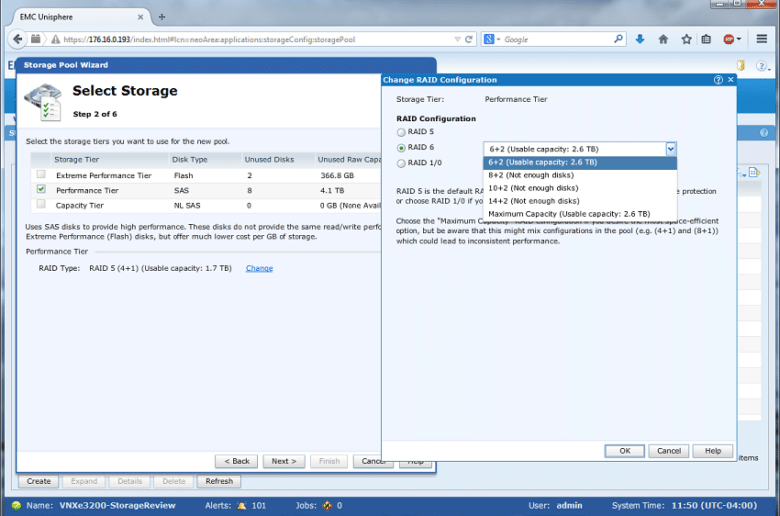Viewport: 780px width, 516px height.
Task: Collapse the RAID 6 configuration dropdown arrow
Action: click(671, 149)
